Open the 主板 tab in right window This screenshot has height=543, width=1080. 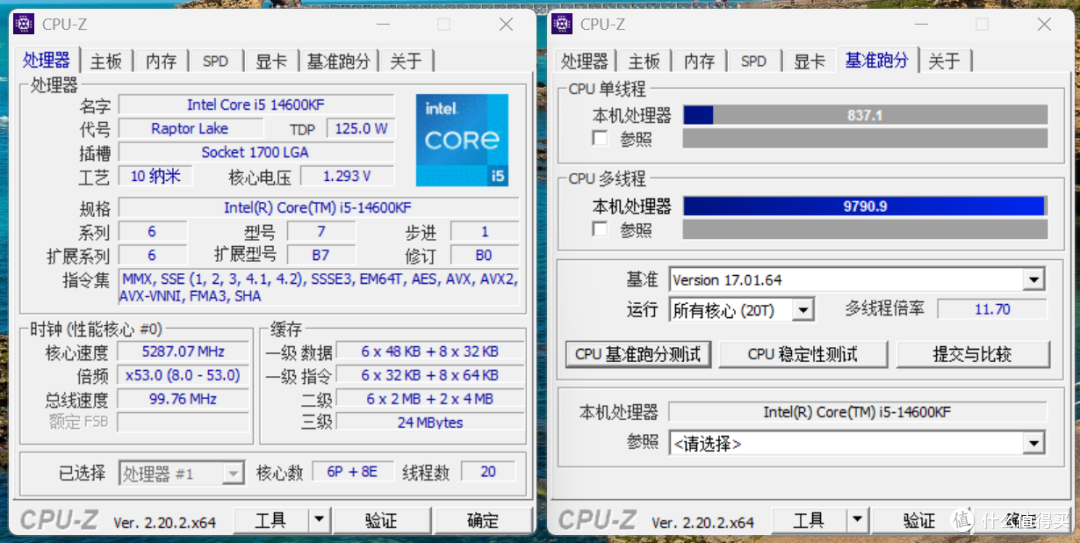pos(644,61)
